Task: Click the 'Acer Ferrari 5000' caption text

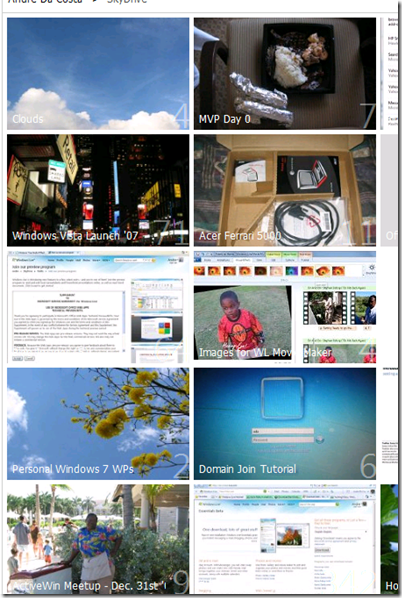Action: click(240, 236)
